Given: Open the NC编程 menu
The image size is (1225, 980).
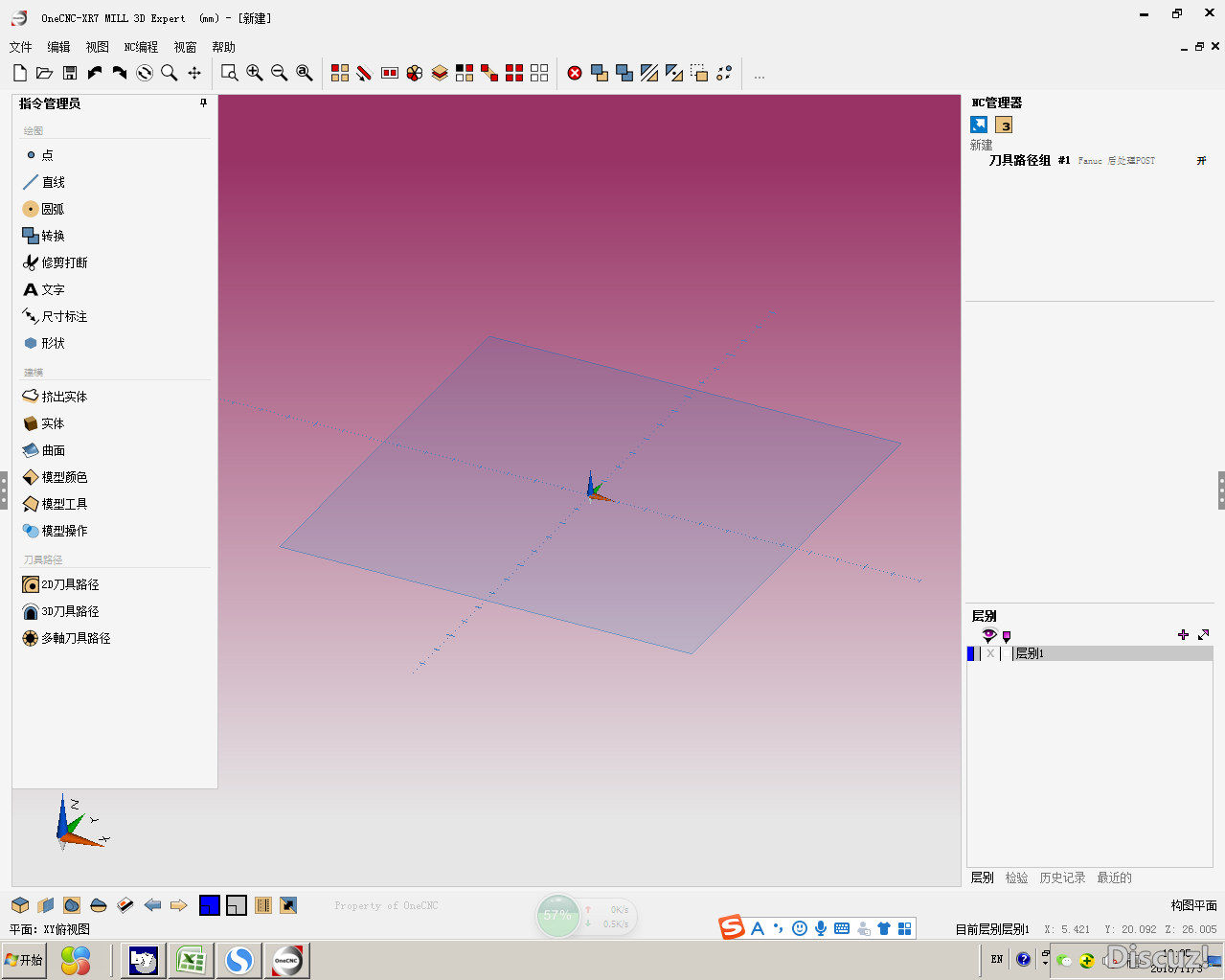Looking at the screenshot, I should click(141, 47).
